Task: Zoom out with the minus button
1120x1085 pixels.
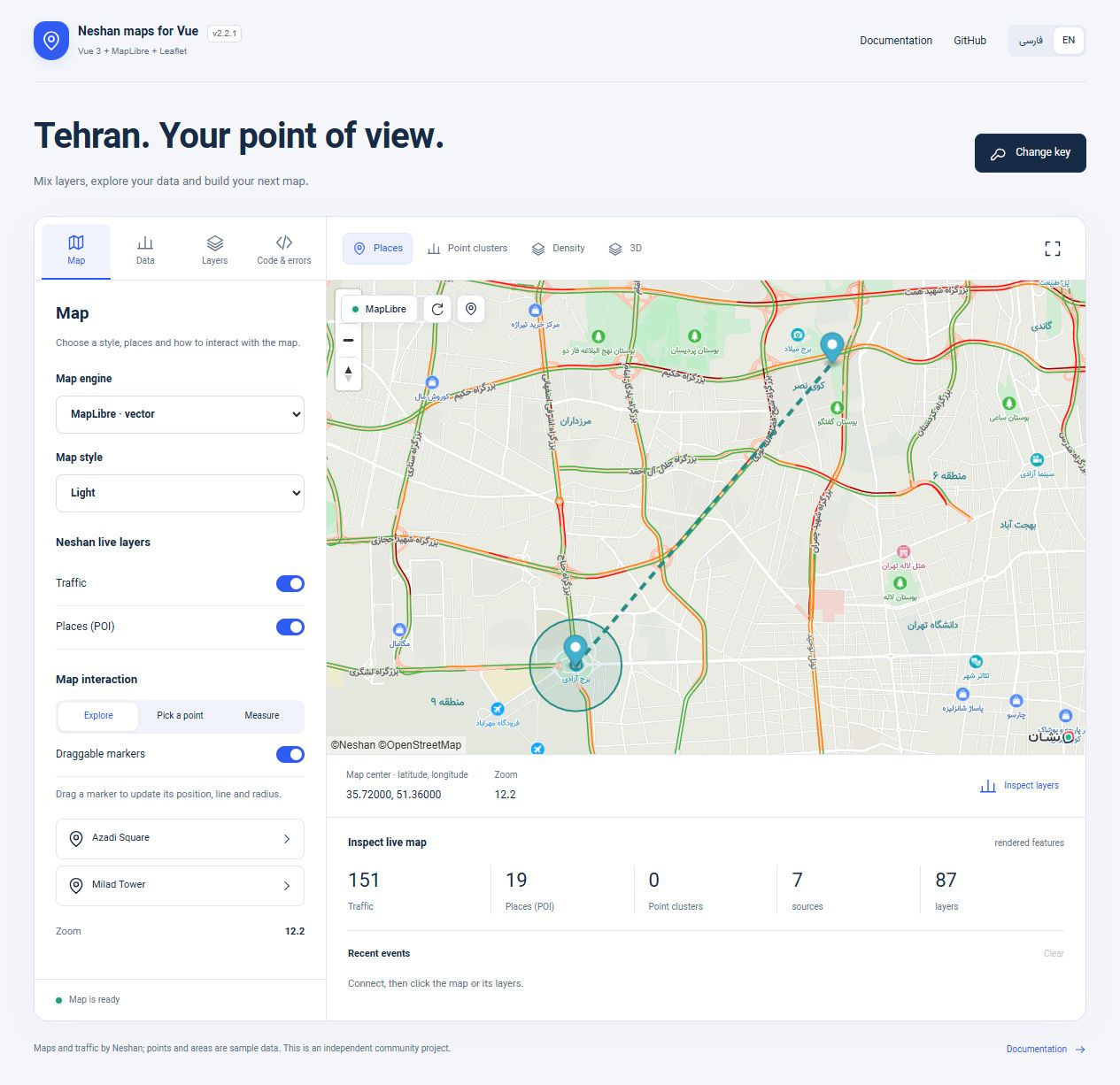Action: [349, 340]
